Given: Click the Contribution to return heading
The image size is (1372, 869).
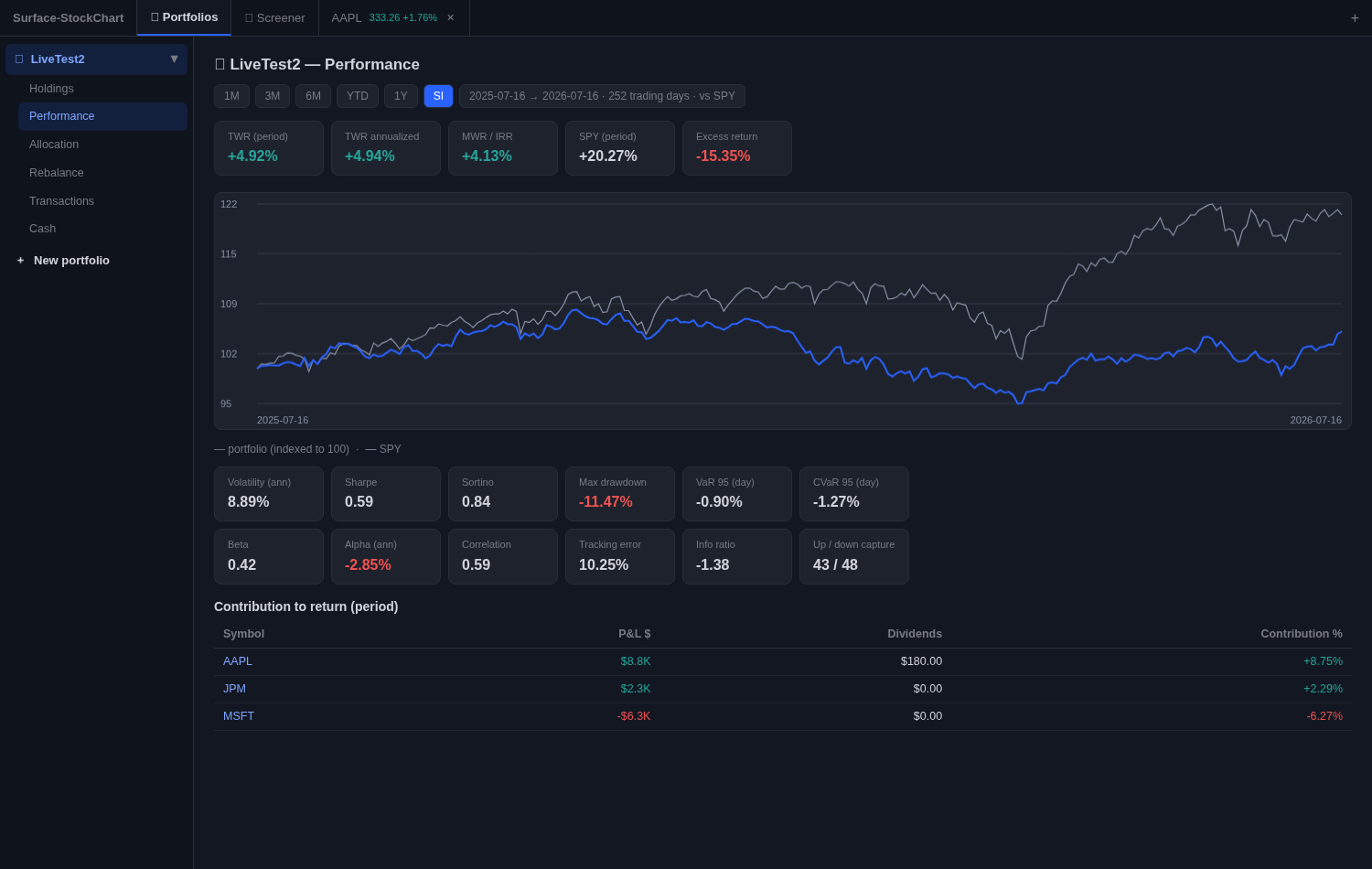Looking at the screenshot, I should click(306, 606).
